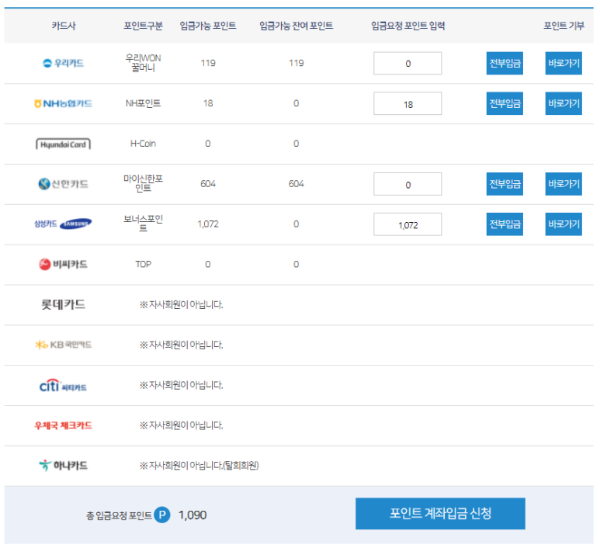This screenshot has height=550, width=600.
Task: Click the 삼성카드 Samsung logo
Action: click(x=63, y=224)
